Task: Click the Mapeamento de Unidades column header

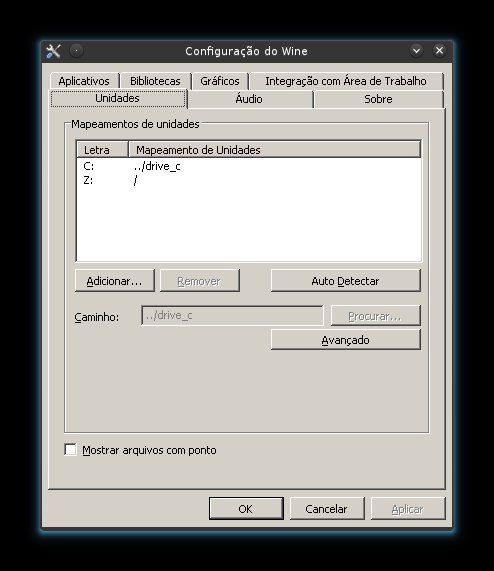Action: click(274, 150)
